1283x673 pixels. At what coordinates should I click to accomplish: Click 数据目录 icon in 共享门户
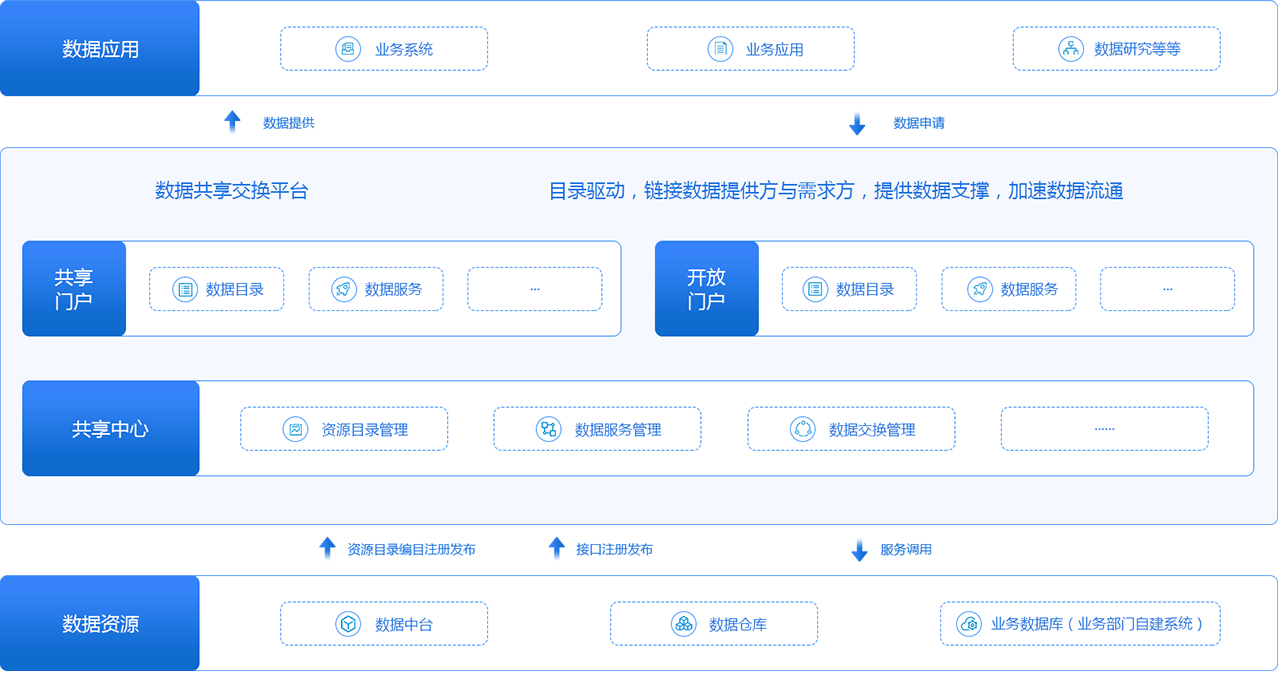click(x=184, y=289)
